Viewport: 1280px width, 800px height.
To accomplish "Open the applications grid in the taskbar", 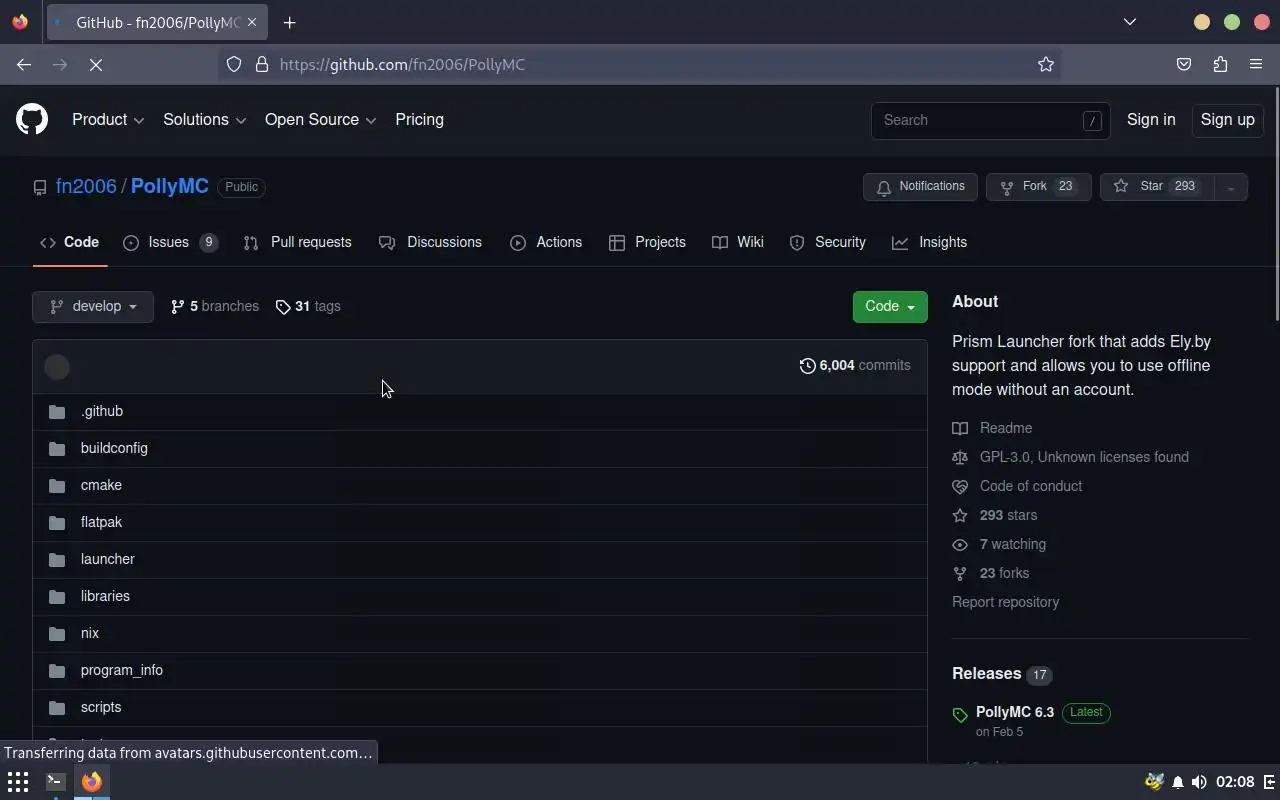I will pos(18,782).
